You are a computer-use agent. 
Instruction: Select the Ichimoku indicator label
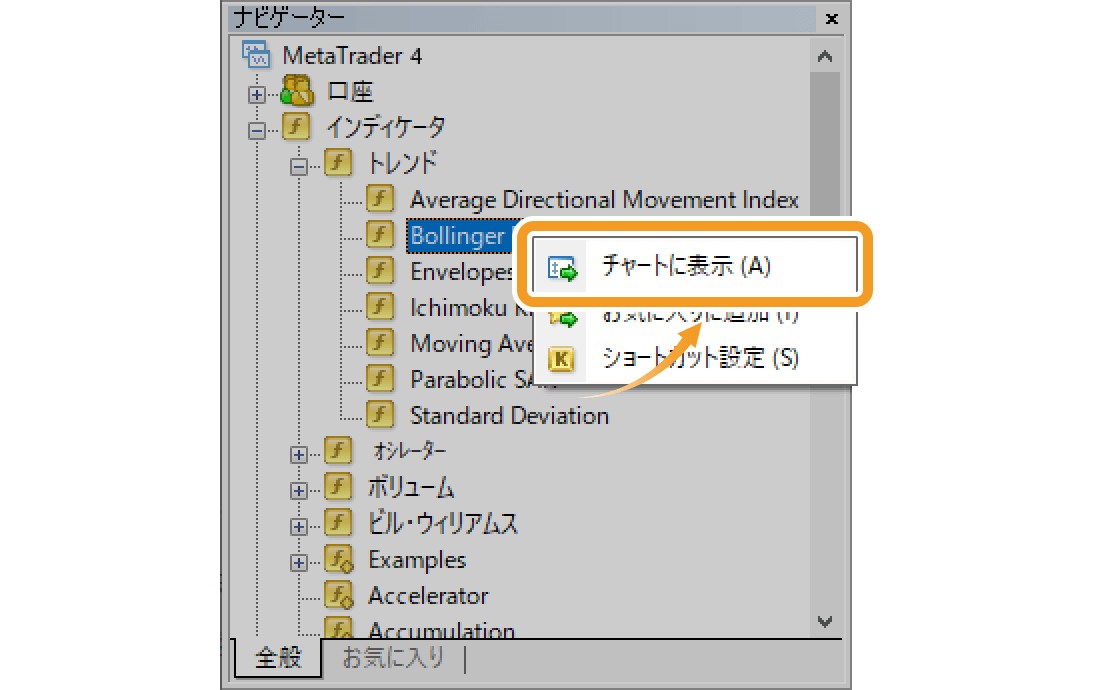click(x=470, y=308)
